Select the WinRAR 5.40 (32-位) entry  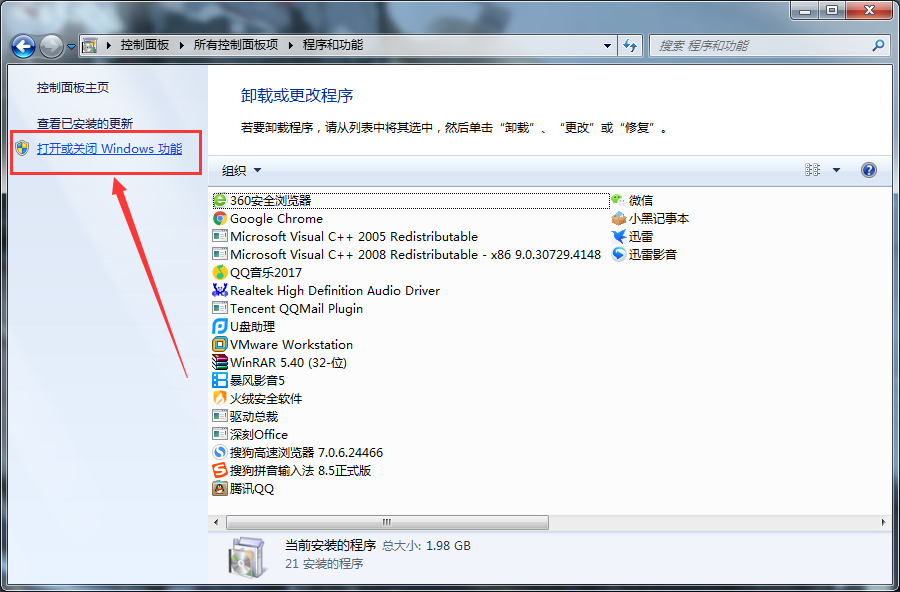[x=280, y=362]
